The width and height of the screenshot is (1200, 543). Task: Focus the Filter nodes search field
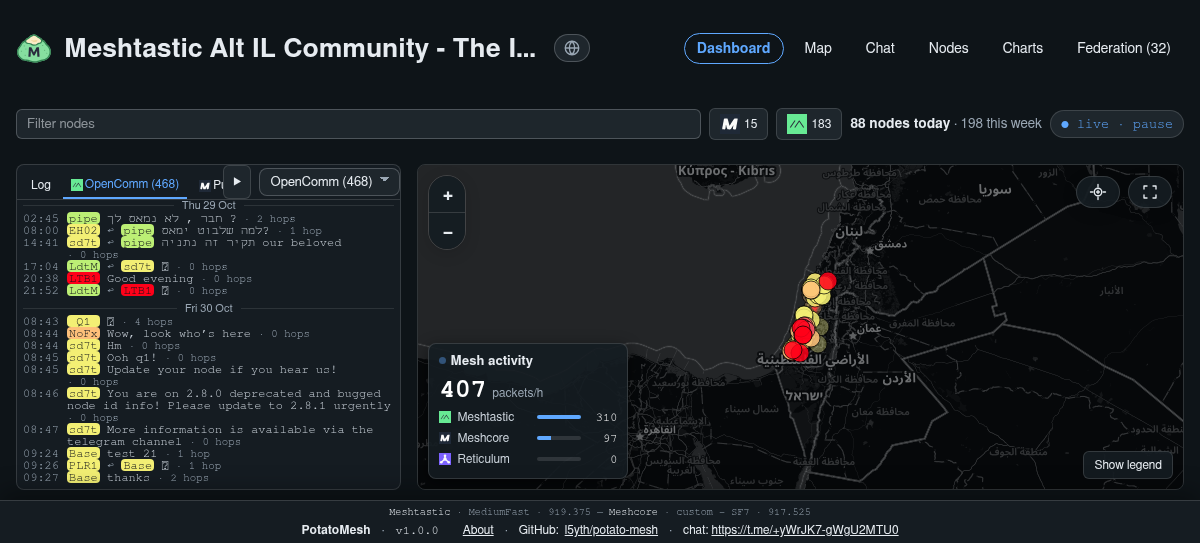click(358, 124)
